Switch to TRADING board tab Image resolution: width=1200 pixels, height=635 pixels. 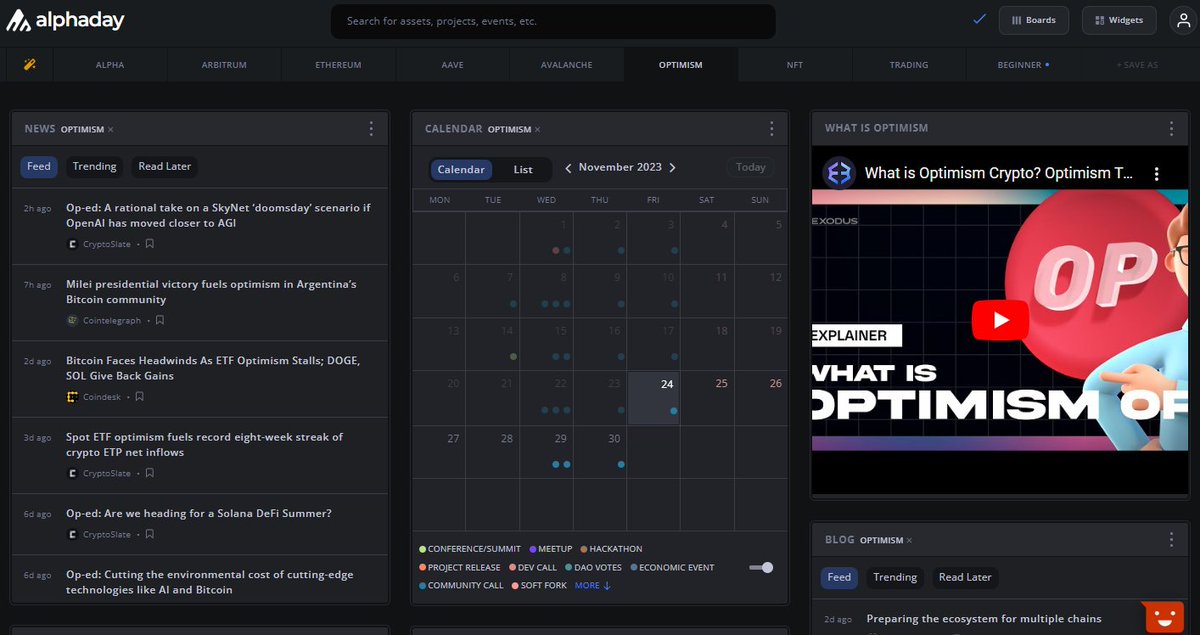pyautogui.click(x=909, y=65)
